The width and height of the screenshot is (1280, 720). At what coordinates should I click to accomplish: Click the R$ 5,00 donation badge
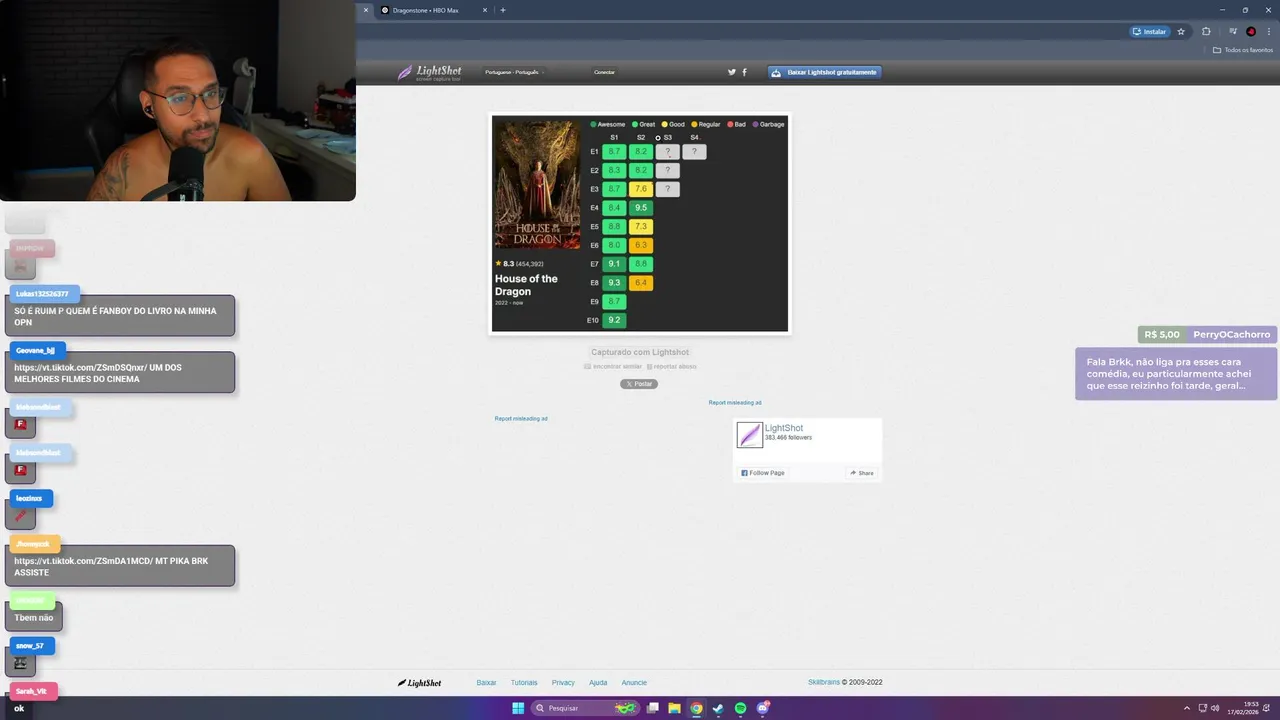pos(1162,335)
